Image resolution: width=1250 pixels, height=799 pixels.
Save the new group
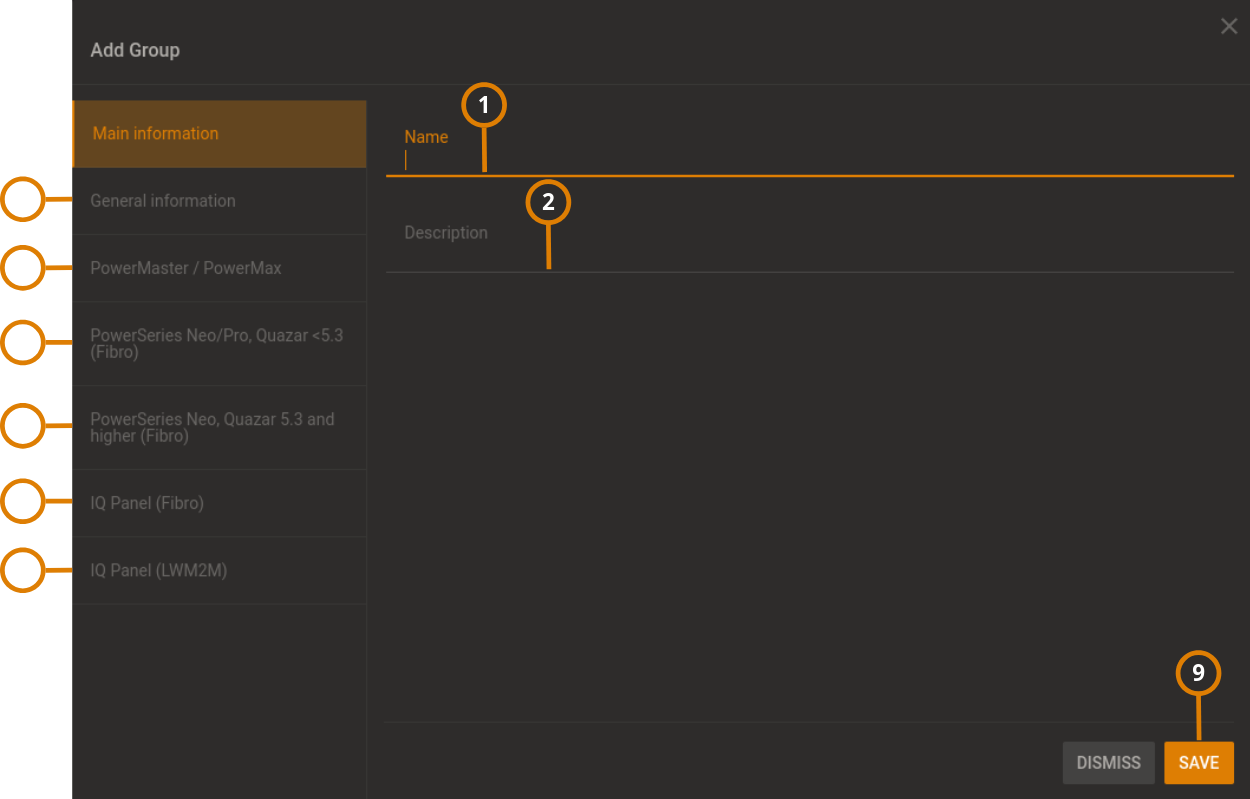tap(1199, 762)
